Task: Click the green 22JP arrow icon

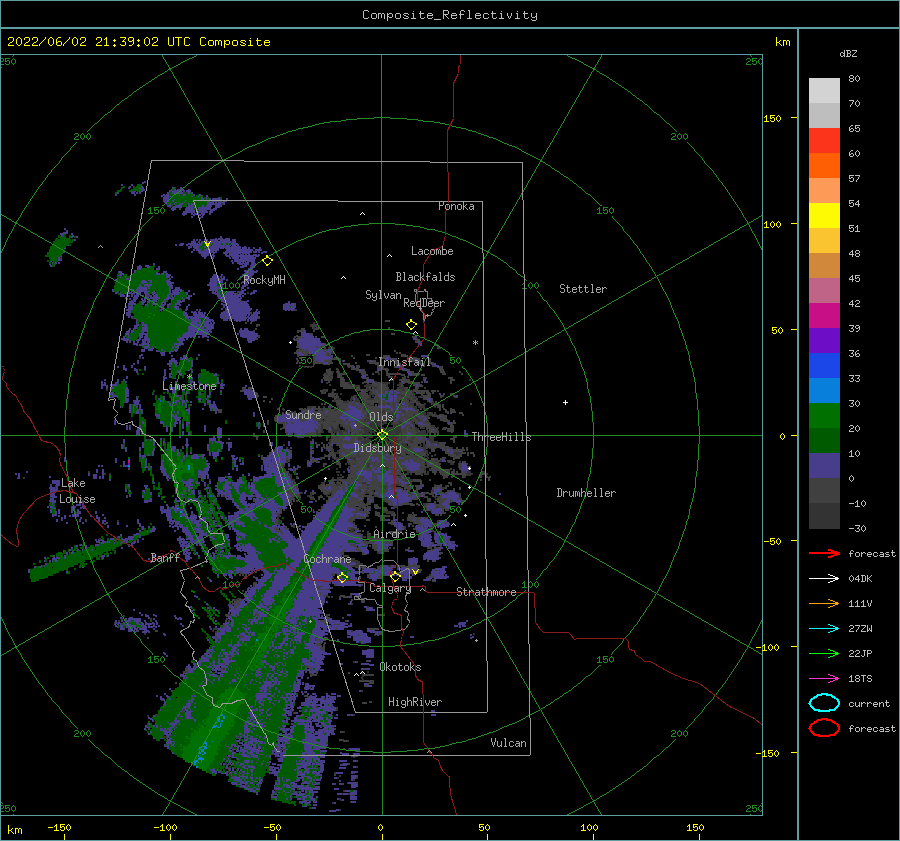Action: [x=824, y=653]
